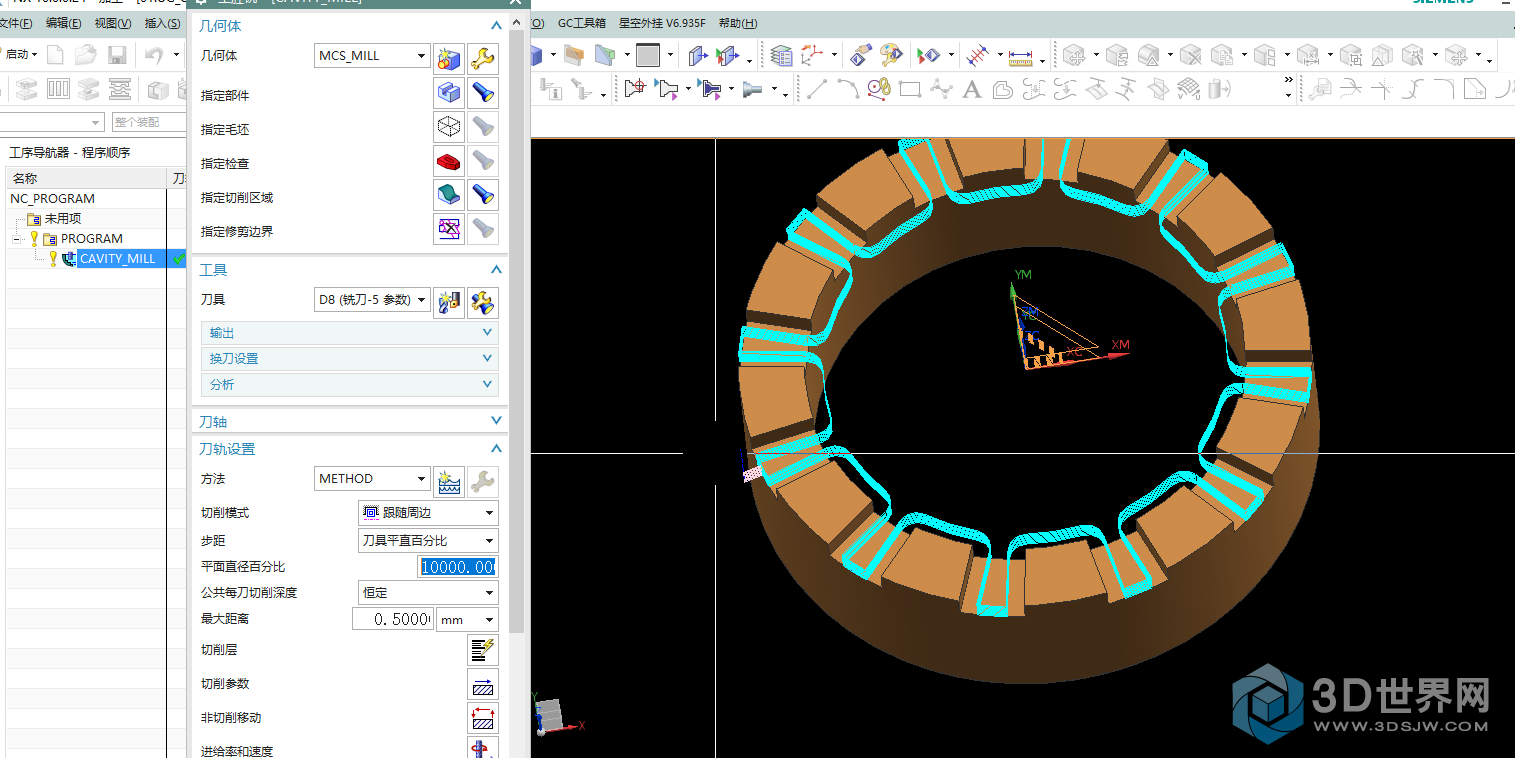Open the 插入(S) menu

click(163, 23)
